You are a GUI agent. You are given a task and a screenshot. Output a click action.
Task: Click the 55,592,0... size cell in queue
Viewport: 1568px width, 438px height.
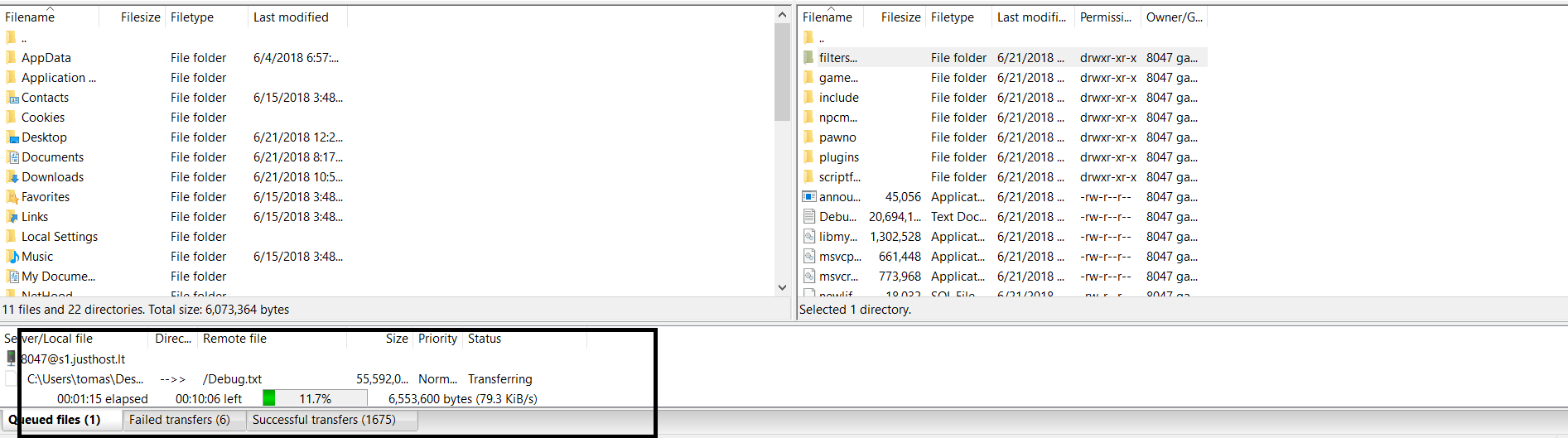click(x=382, y=379)
